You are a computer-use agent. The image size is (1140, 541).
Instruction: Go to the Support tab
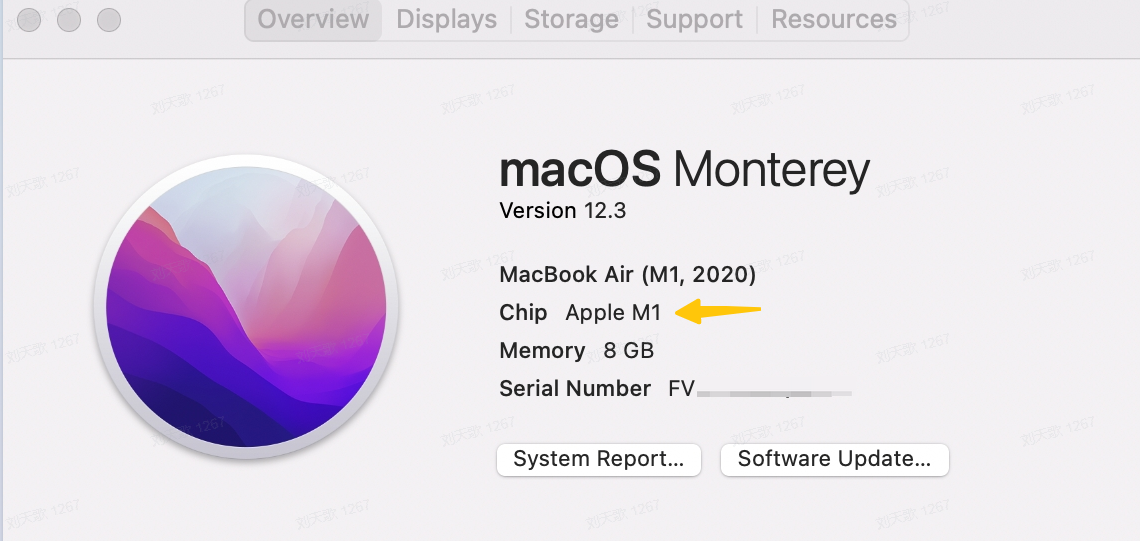[694, 20]
